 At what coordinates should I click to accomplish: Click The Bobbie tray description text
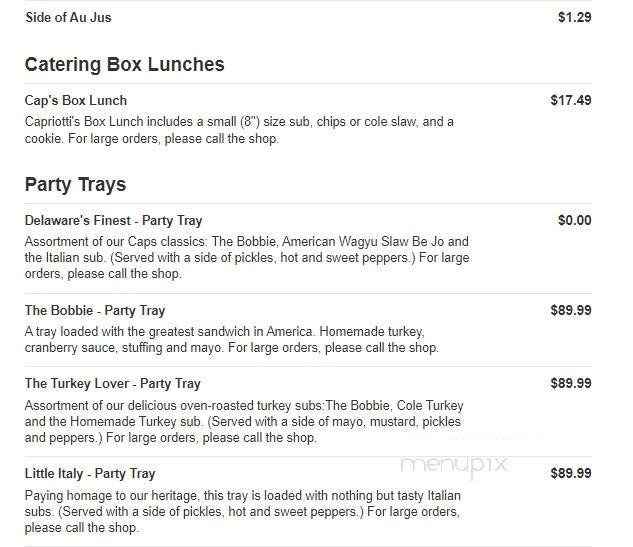(231, 340)
